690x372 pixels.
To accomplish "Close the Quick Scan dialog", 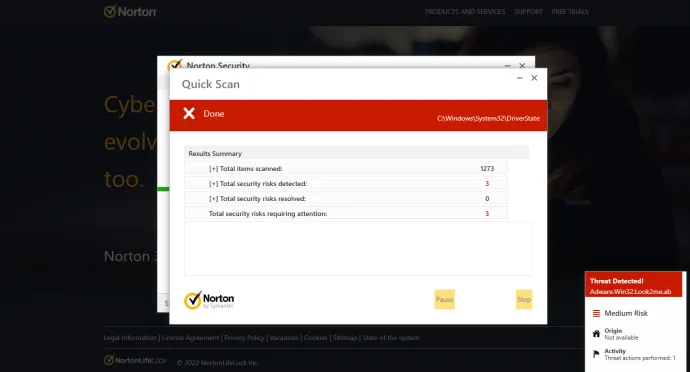I will tap(534, 78).
